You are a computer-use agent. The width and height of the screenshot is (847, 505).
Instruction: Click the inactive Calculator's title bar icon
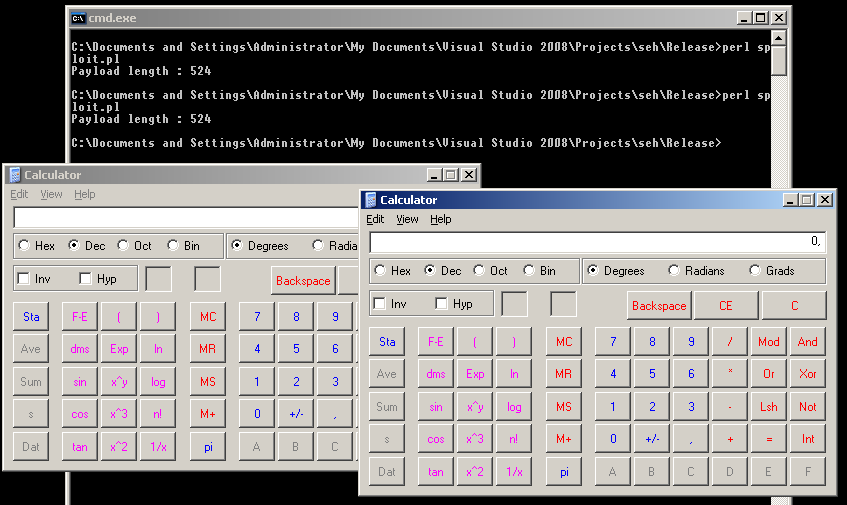[15, 175]
